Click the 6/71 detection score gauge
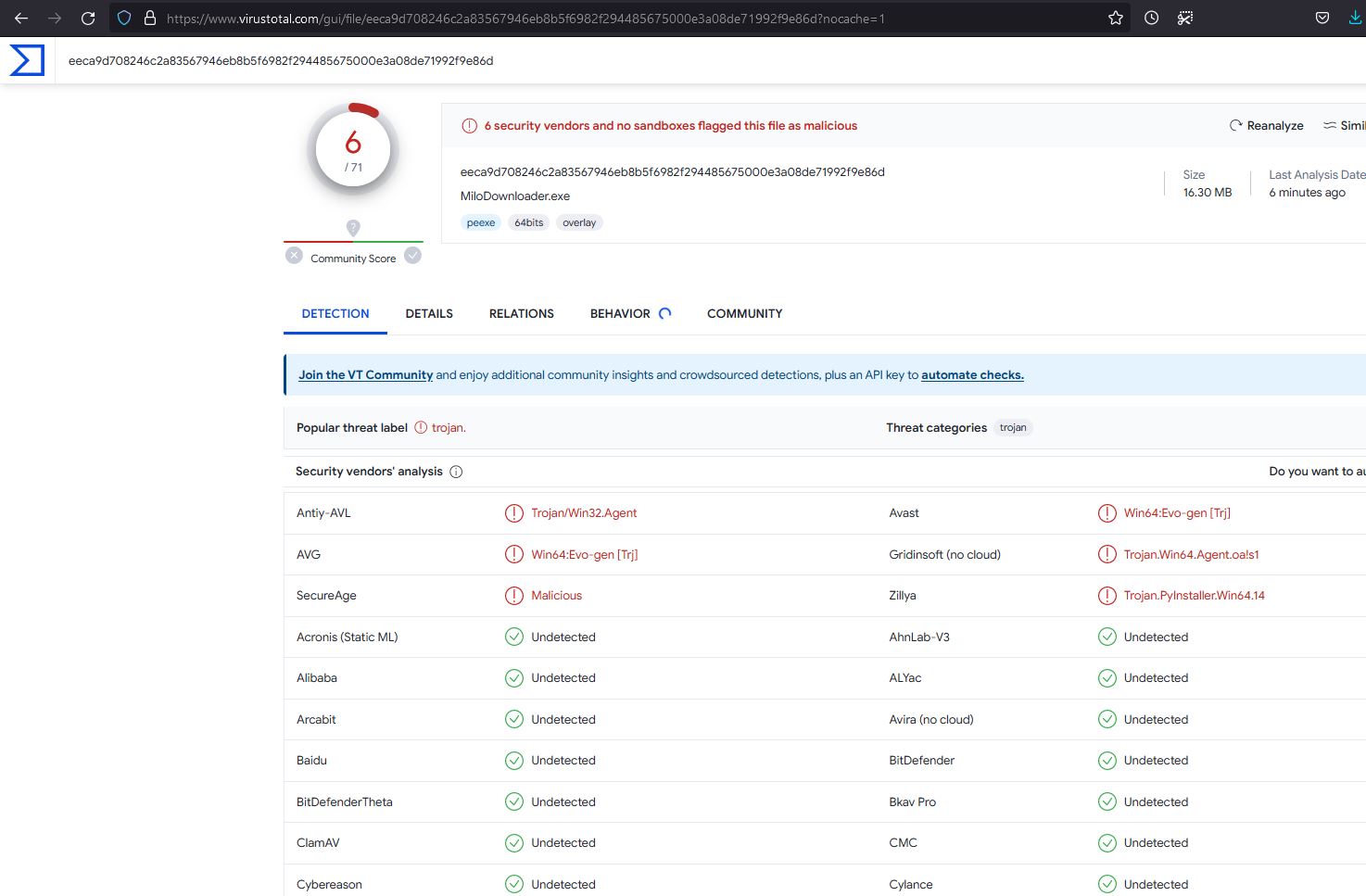Image resolution: width=1366 pixels, height=896 pixels. (x=353, y=149)
